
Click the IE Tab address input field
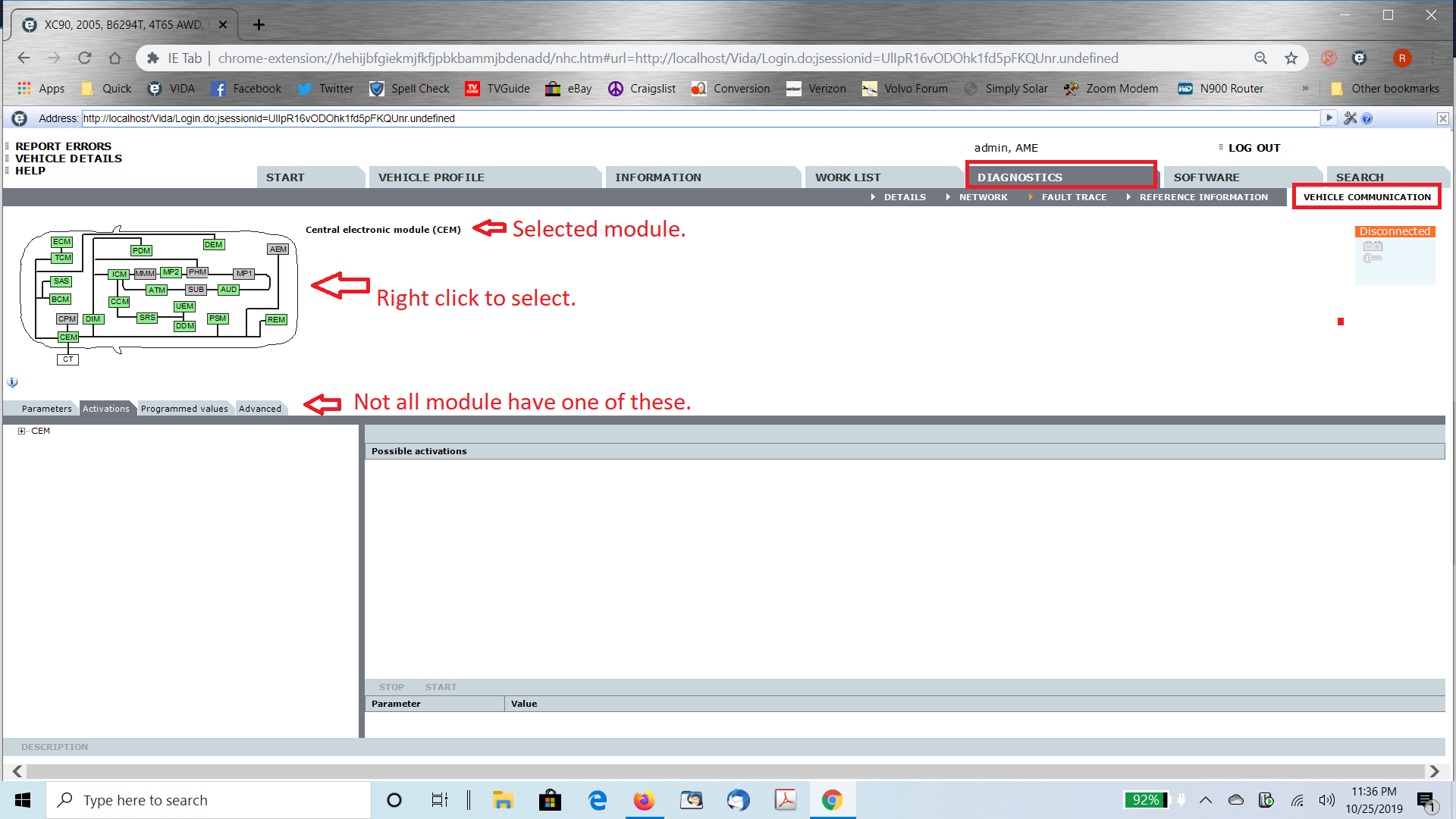[698, 118]
